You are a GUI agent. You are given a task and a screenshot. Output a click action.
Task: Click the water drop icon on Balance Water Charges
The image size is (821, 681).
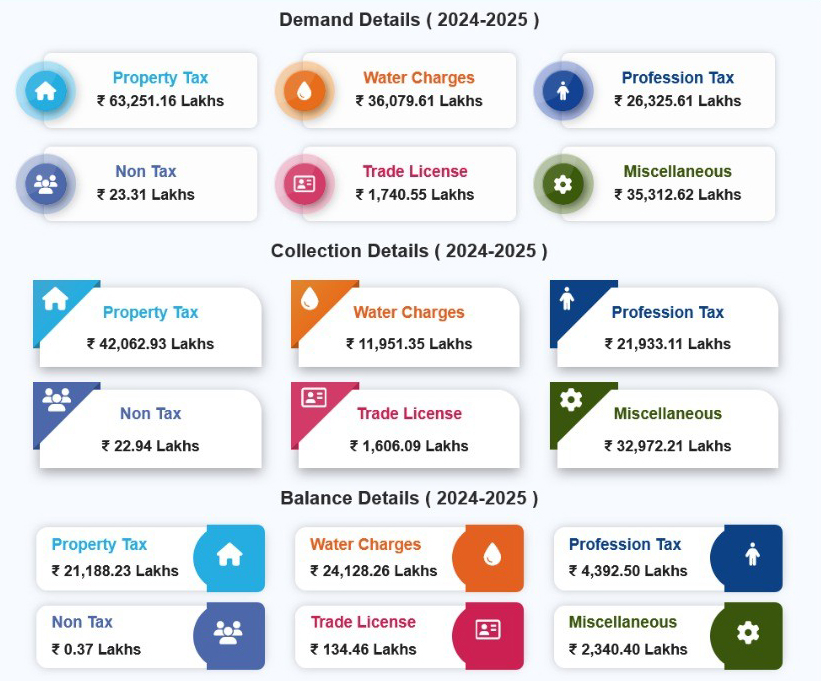[x=490, y=555]
